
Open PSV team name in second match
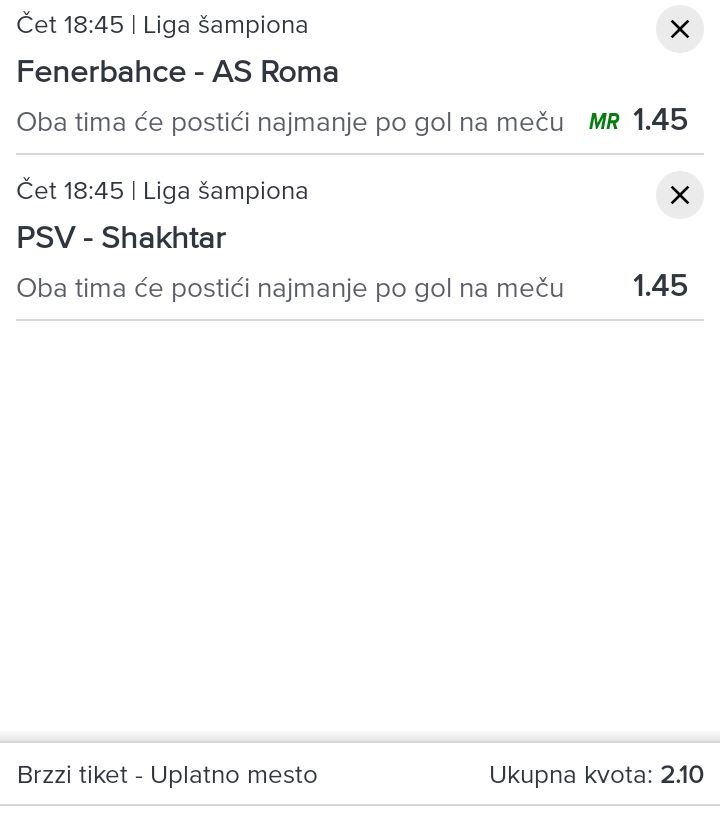pyautogui.click(x=46, y=238)
